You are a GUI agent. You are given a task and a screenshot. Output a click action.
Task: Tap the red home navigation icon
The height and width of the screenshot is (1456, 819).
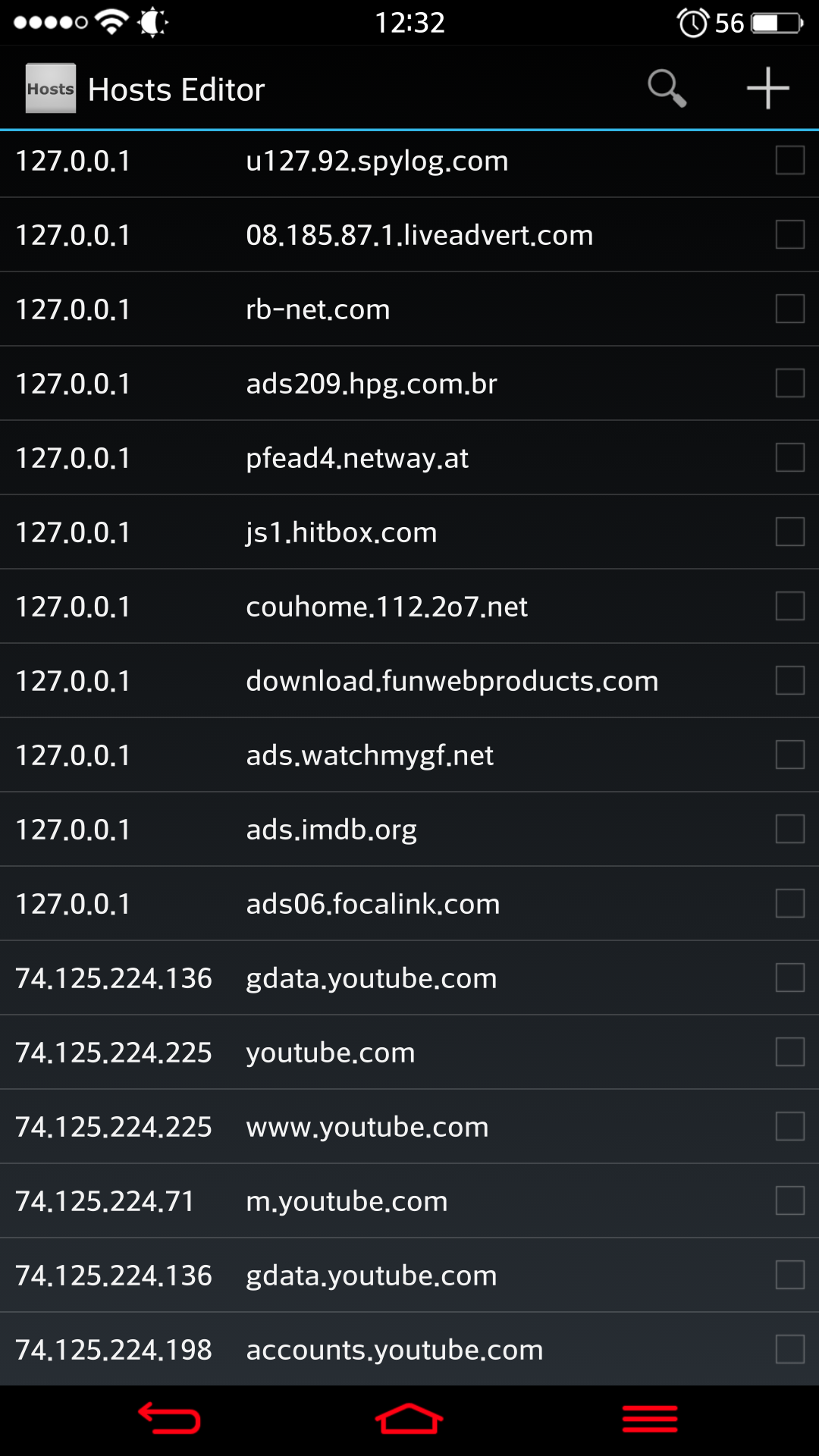[409, 1418]
